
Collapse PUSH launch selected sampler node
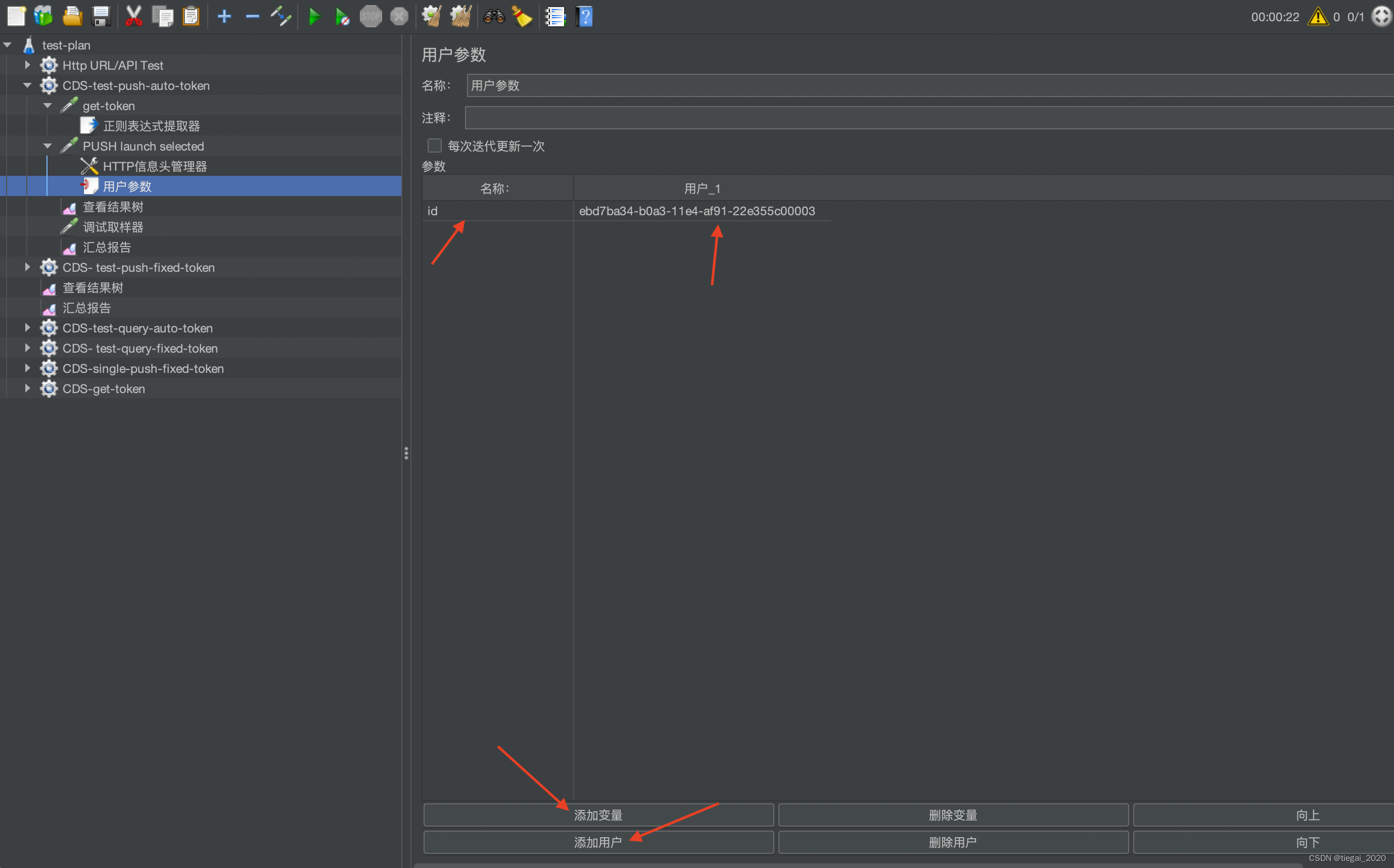tap(48, 146)
